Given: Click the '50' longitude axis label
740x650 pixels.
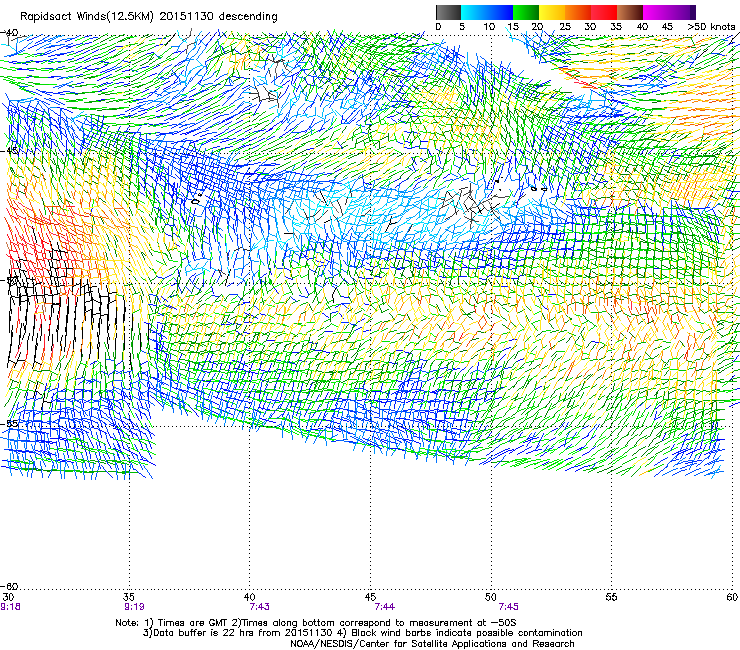Looking at the screenshot, I should (491, 597).
